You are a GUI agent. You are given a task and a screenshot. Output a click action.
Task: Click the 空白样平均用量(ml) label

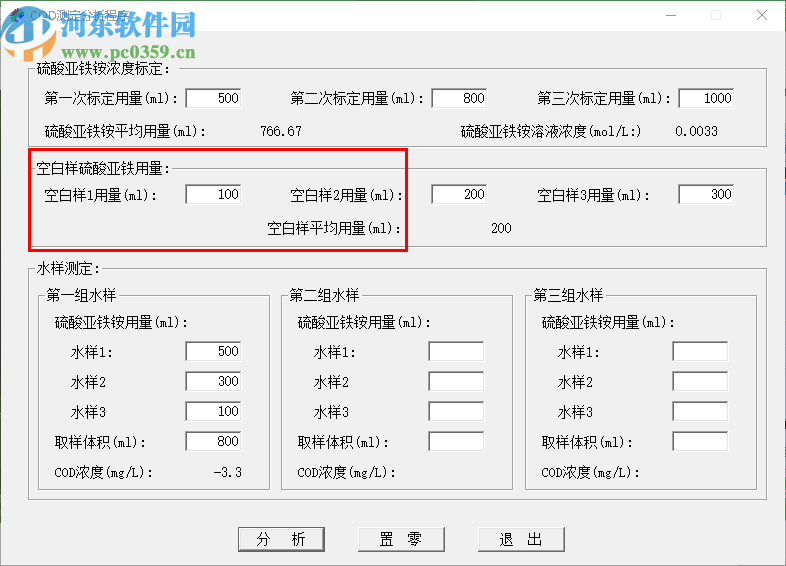click(334, 229)
